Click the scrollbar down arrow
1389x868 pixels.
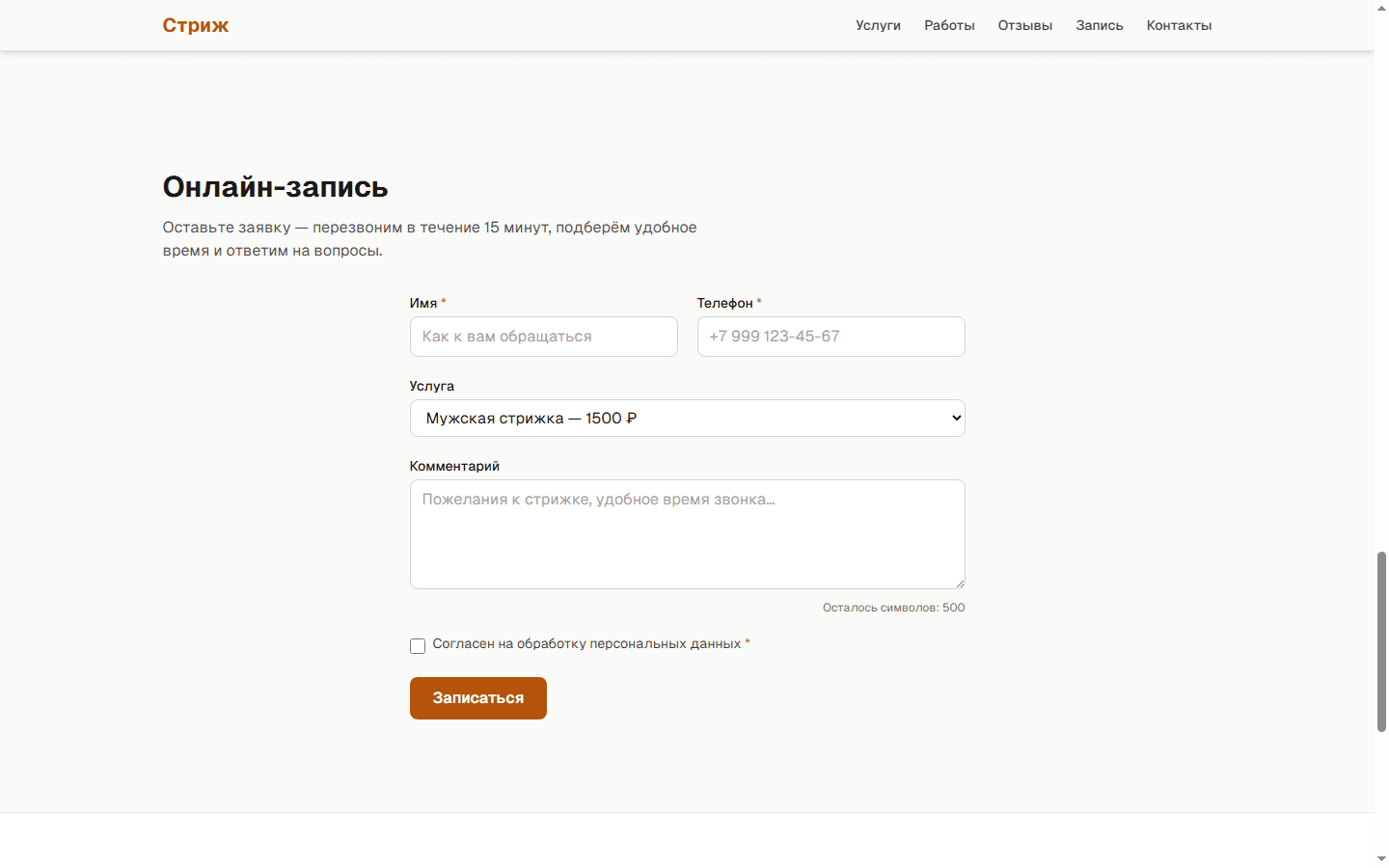1381,859
